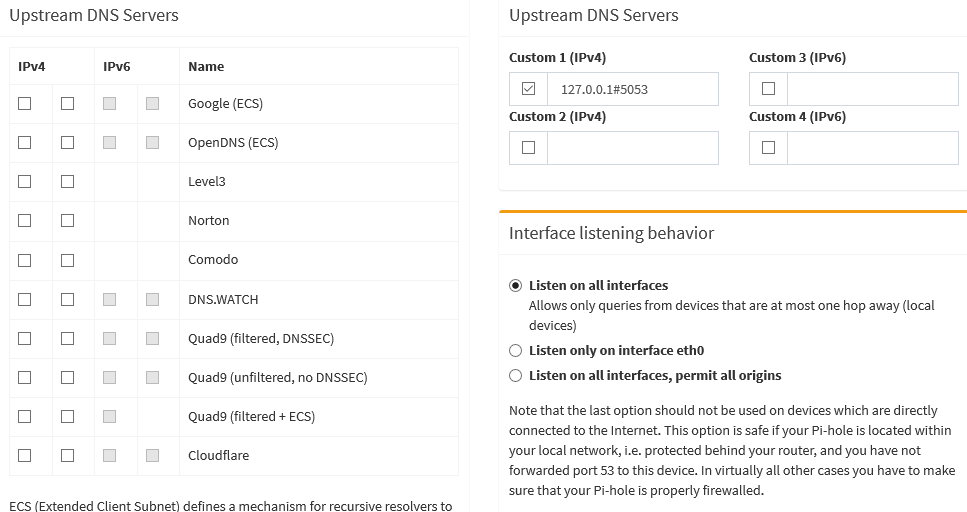Screen dimensions: 967x512
Task: Check first IPv4 checkbox for Comodo
Action: (25, 260)
